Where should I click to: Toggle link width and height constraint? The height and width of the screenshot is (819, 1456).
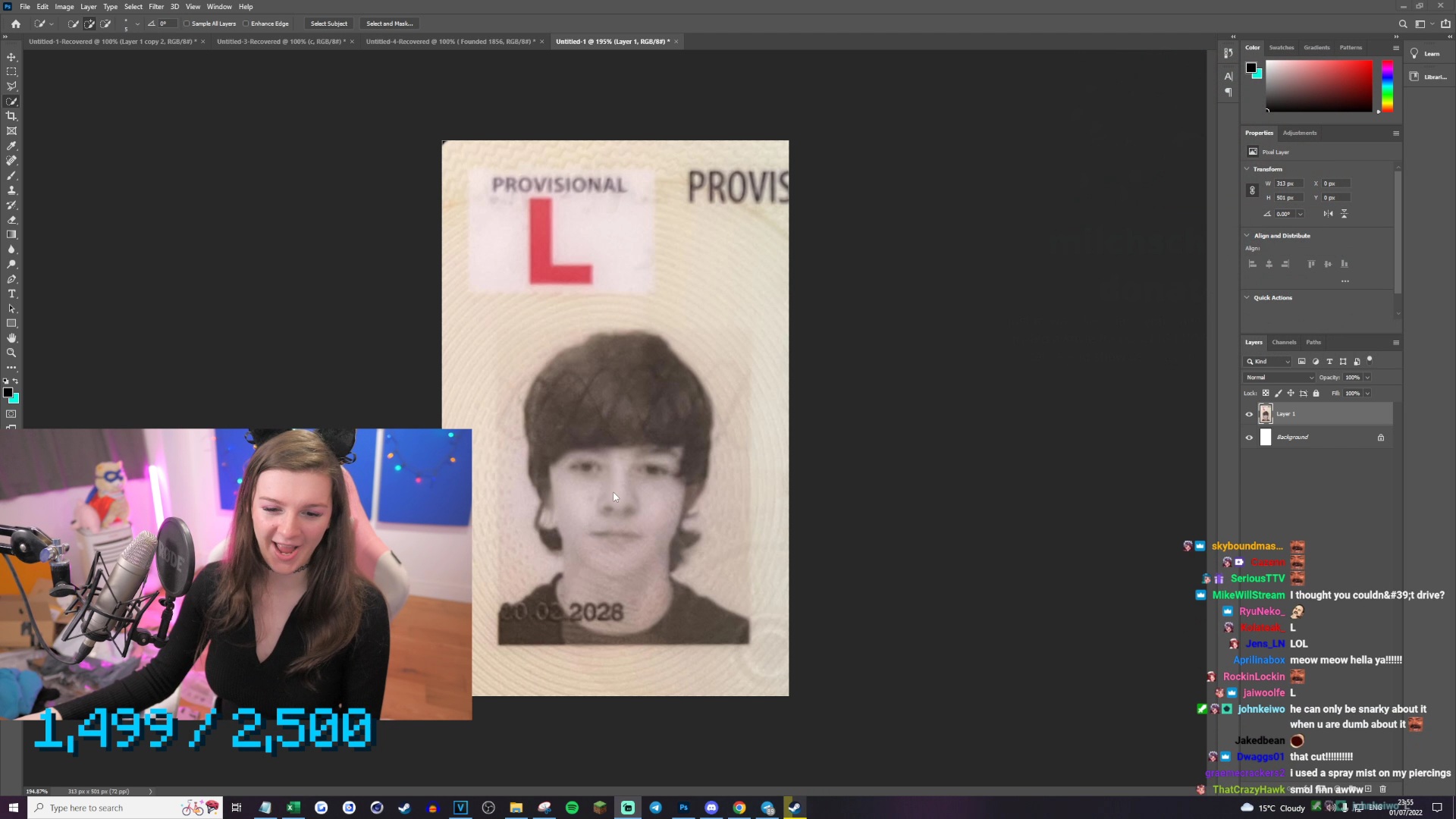point(1252,190)
